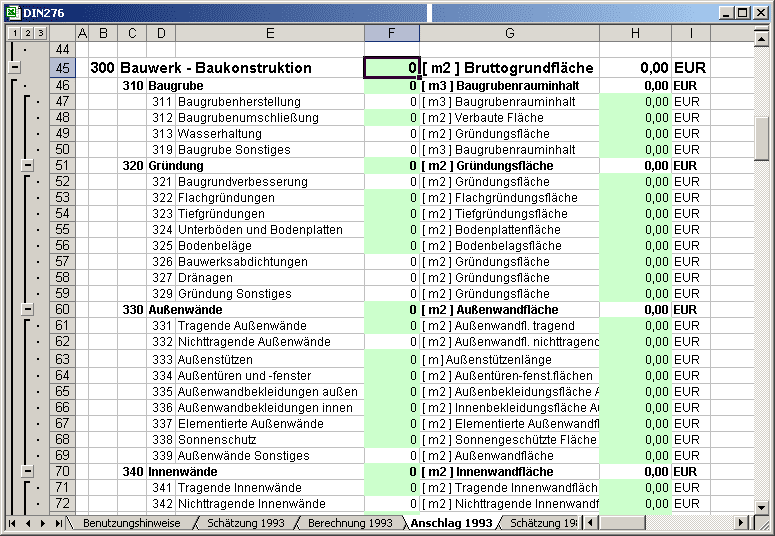Select column G header
This screenshot has height=536, width=775.
pyautogui.click(x=509, y=34)
